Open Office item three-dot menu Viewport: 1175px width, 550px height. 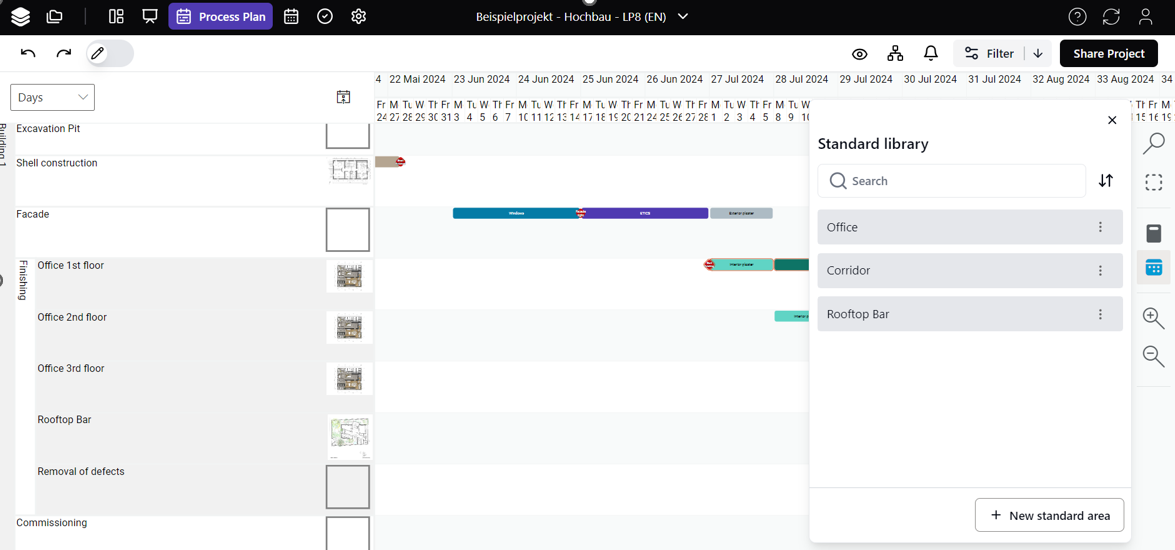[x=1100, y=227]
